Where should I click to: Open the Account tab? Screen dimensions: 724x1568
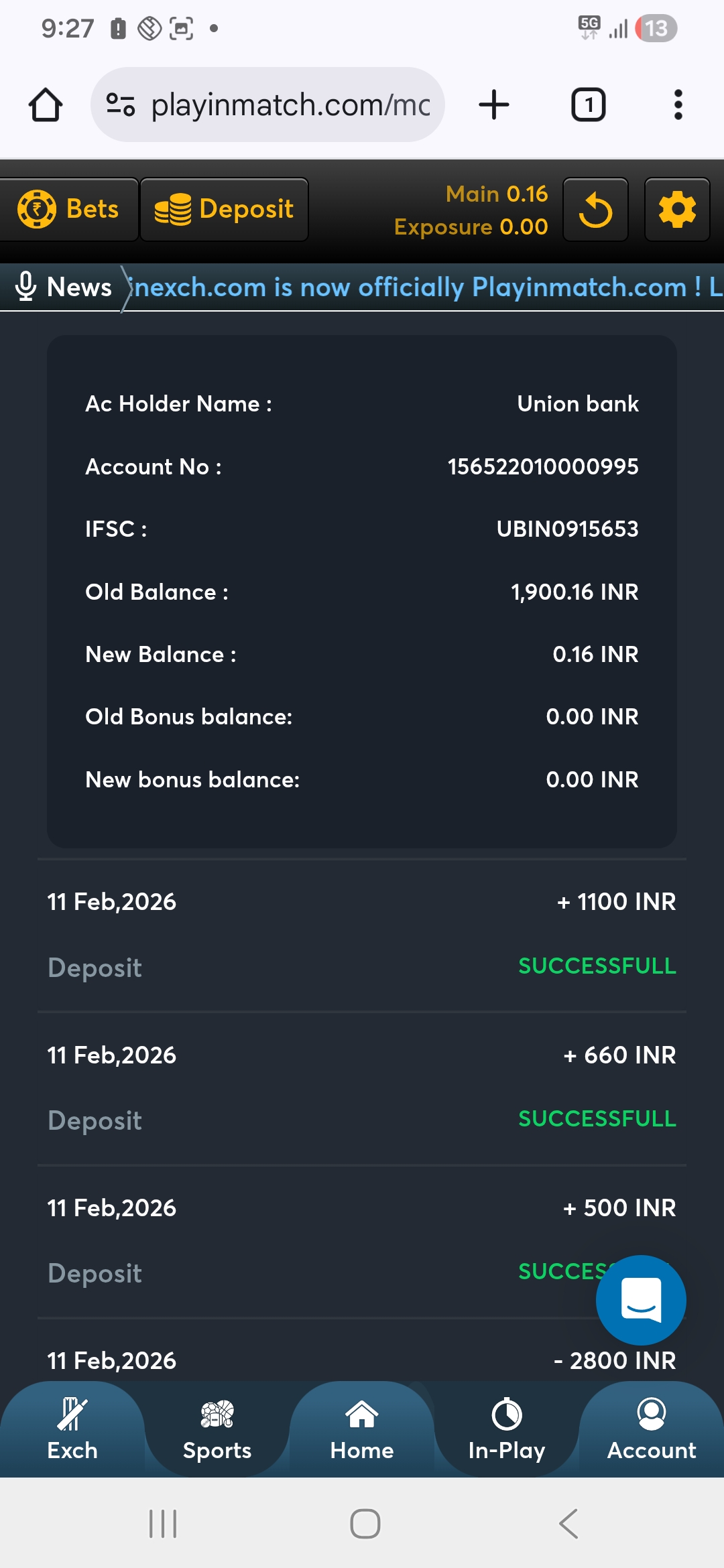tap(652, 1431)
